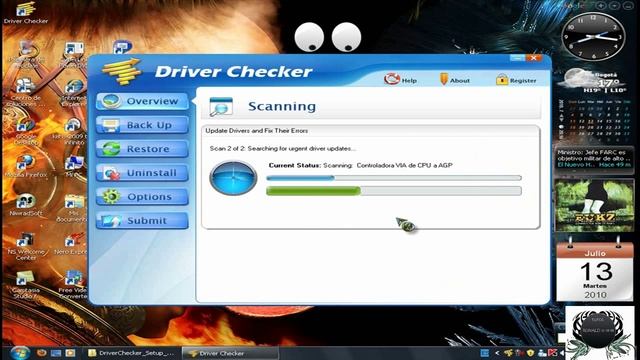The image size is (640, 360).
Task: Click the monthly calendar grid gadget
Action: pos(594,119)
